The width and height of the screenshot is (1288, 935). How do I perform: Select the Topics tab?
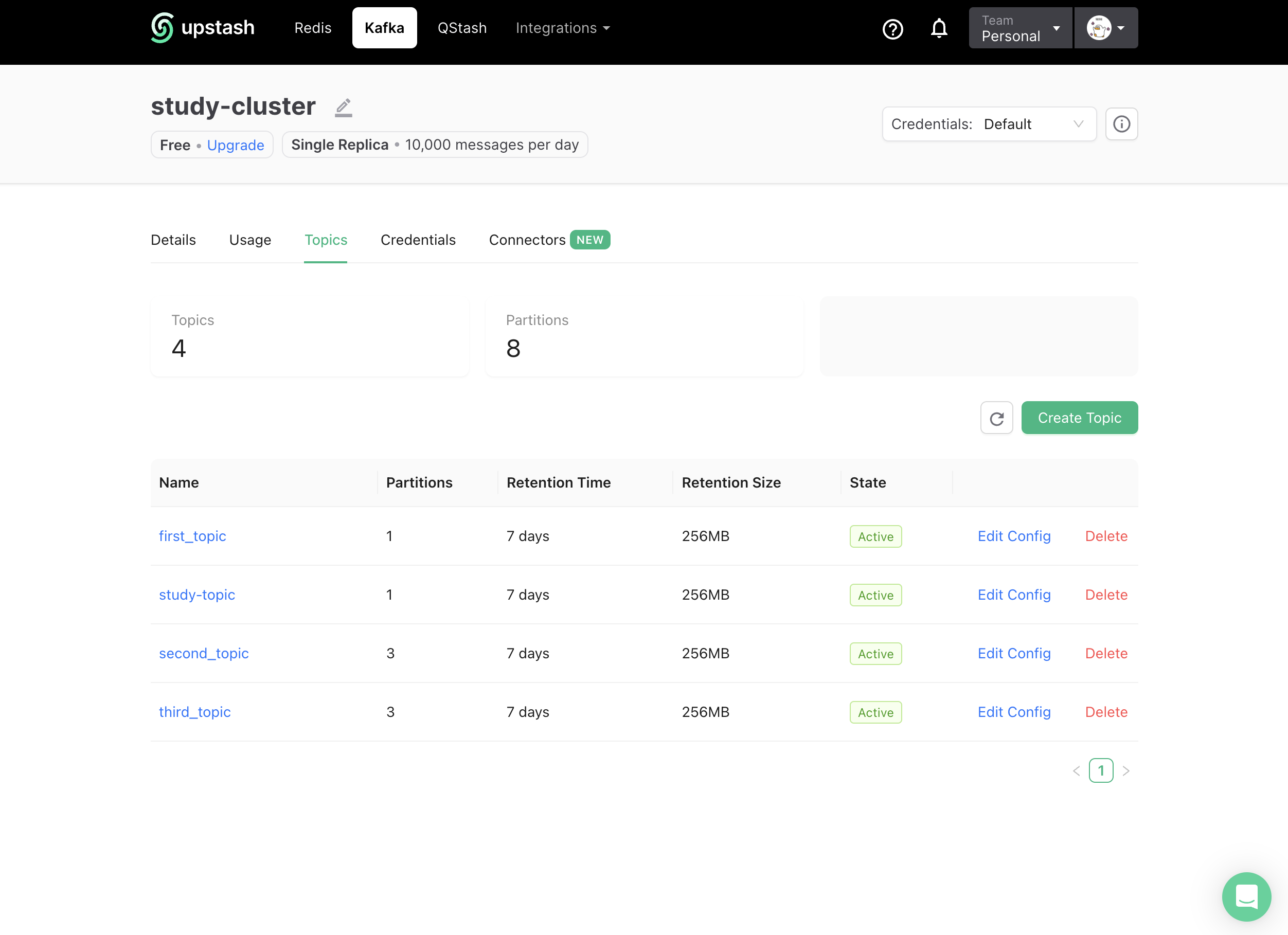326,240
